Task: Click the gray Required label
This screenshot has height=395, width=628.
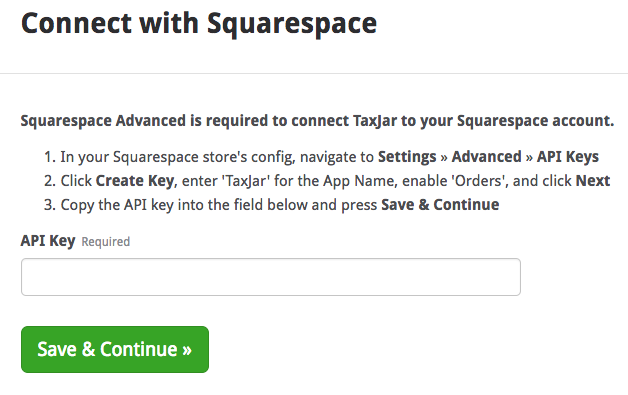Action: pos(106,242)
